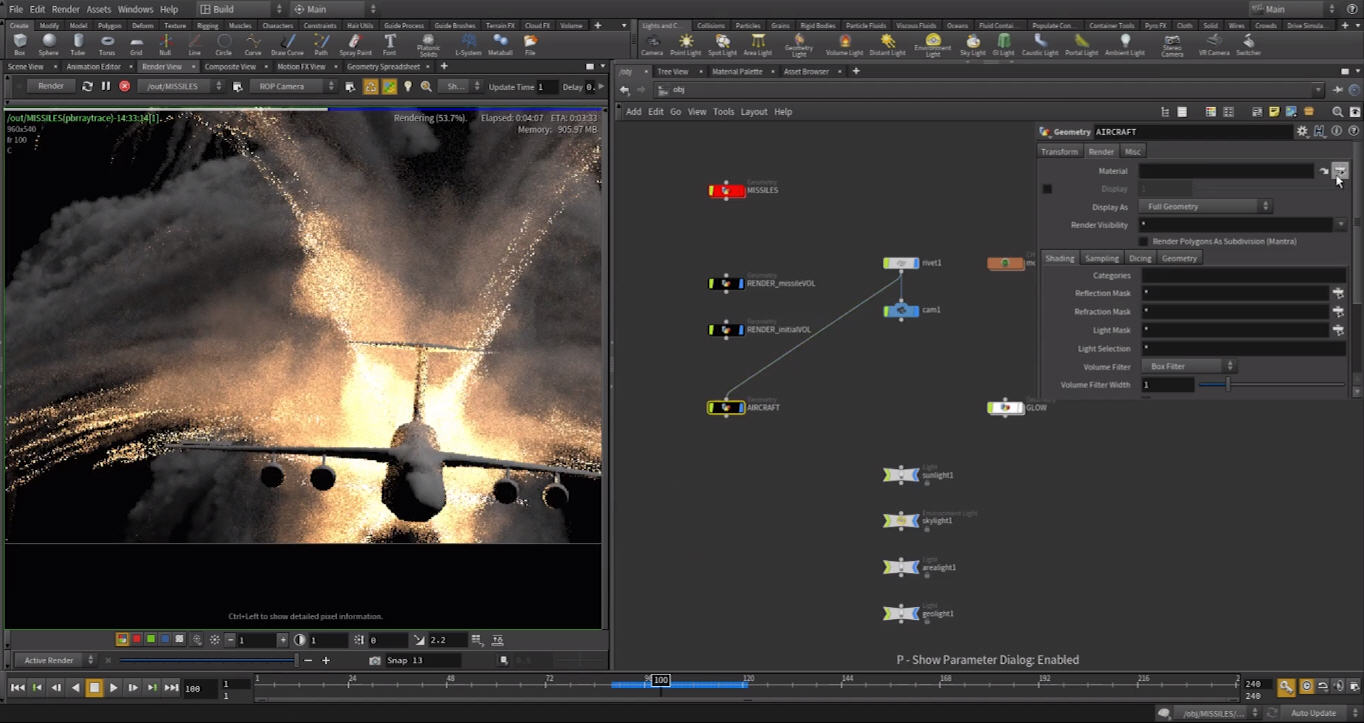Click the Material path input field

(1226, 171)
